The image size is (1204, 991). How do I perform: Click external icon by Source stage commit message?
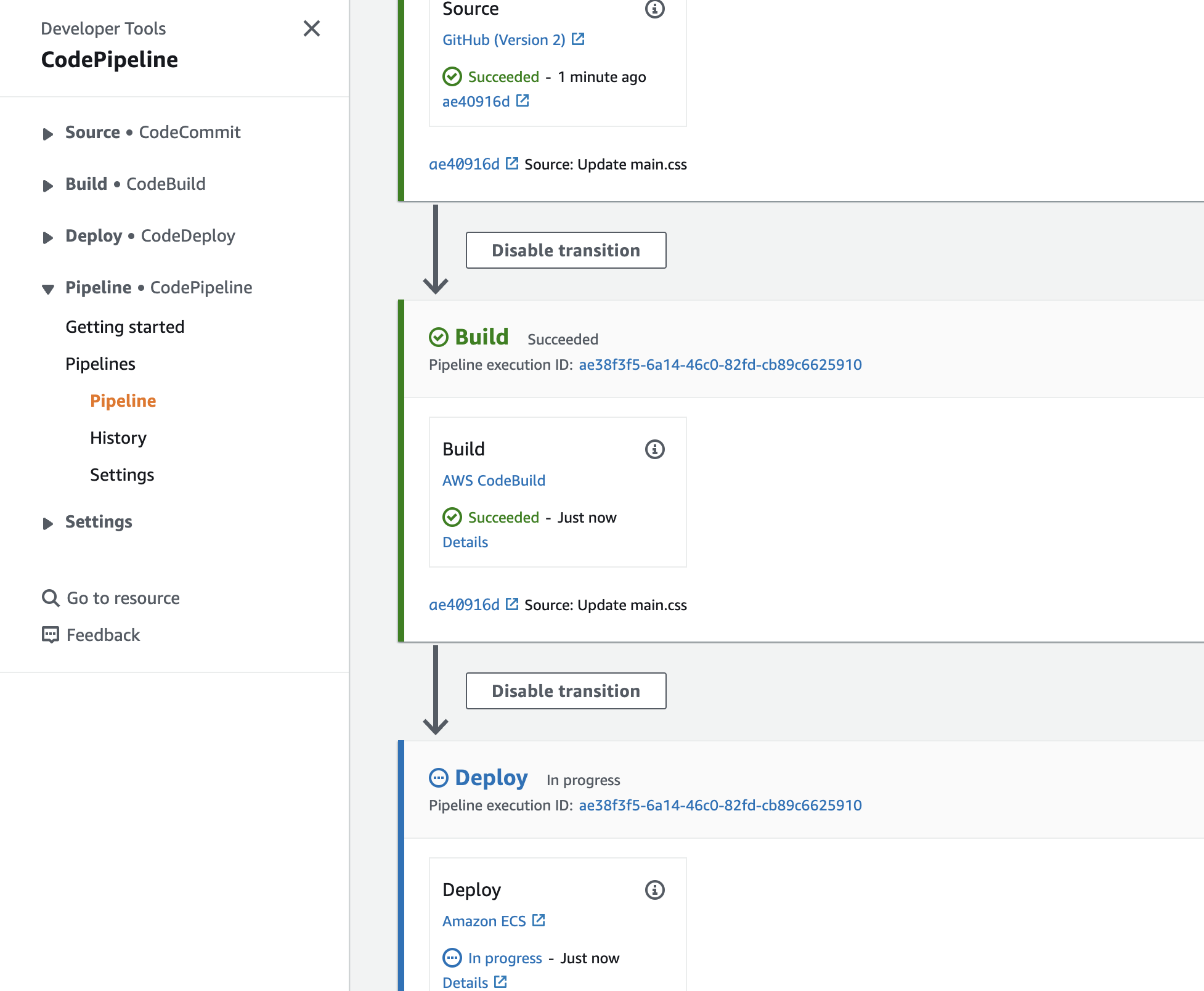click(512, 163)
